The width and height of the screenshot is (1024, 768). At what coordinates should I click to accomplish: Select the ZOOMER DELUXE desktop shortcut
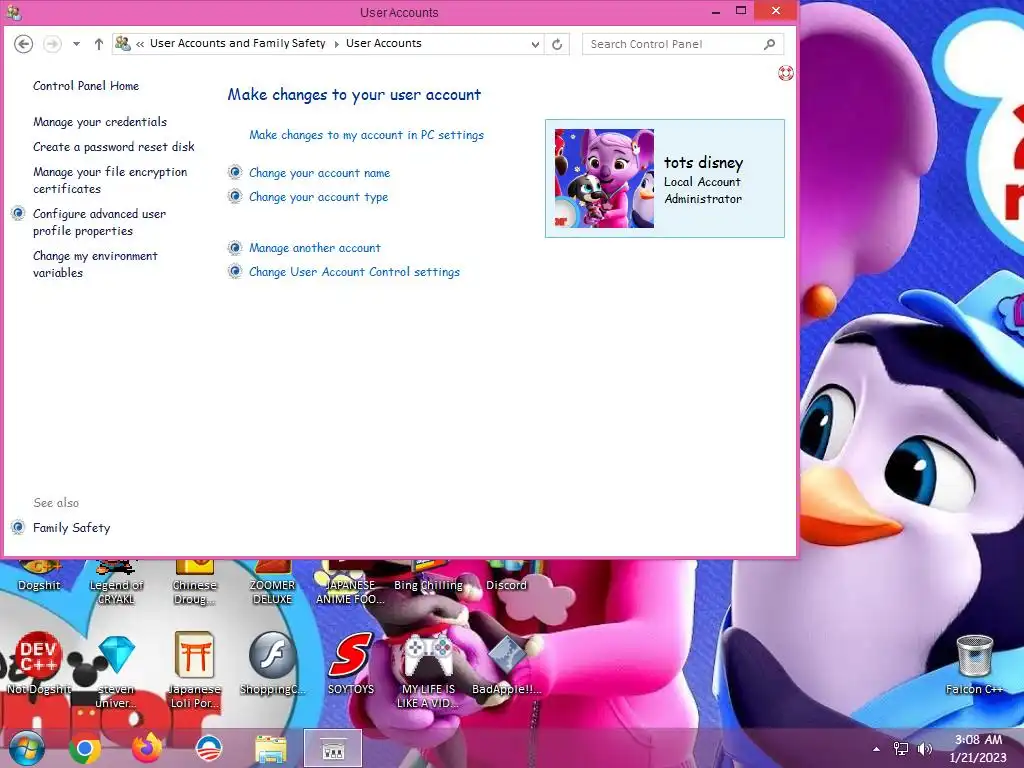[272, 583]
